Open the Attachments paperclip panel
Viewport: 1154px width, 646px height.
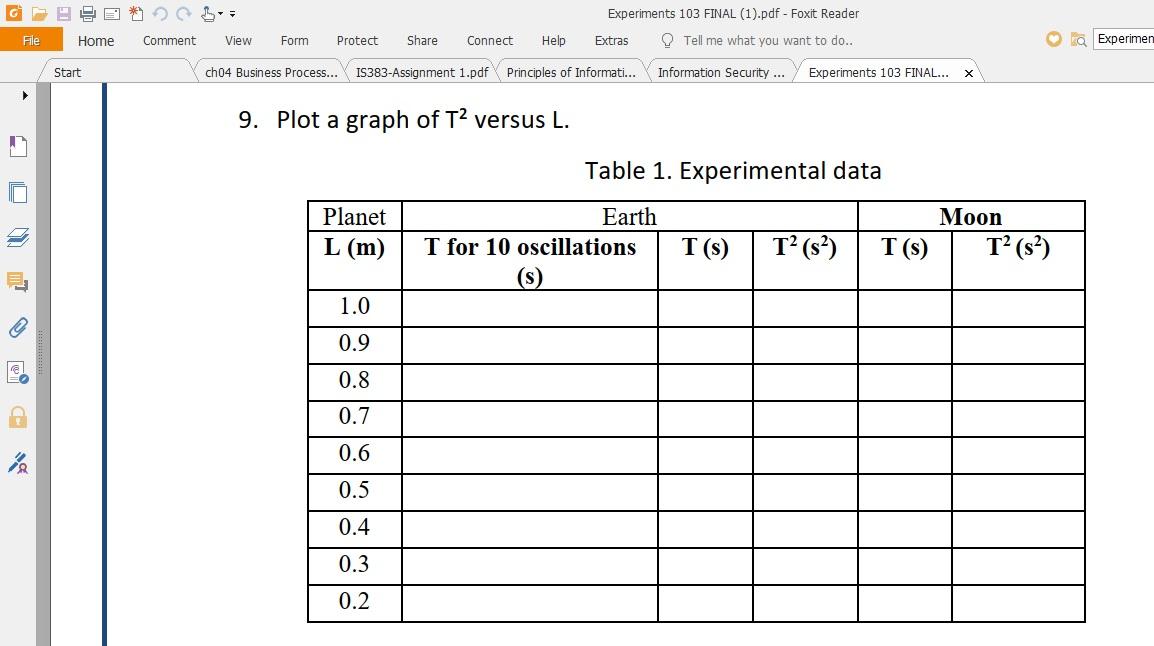pyautogui.click(x=18, y=327)
